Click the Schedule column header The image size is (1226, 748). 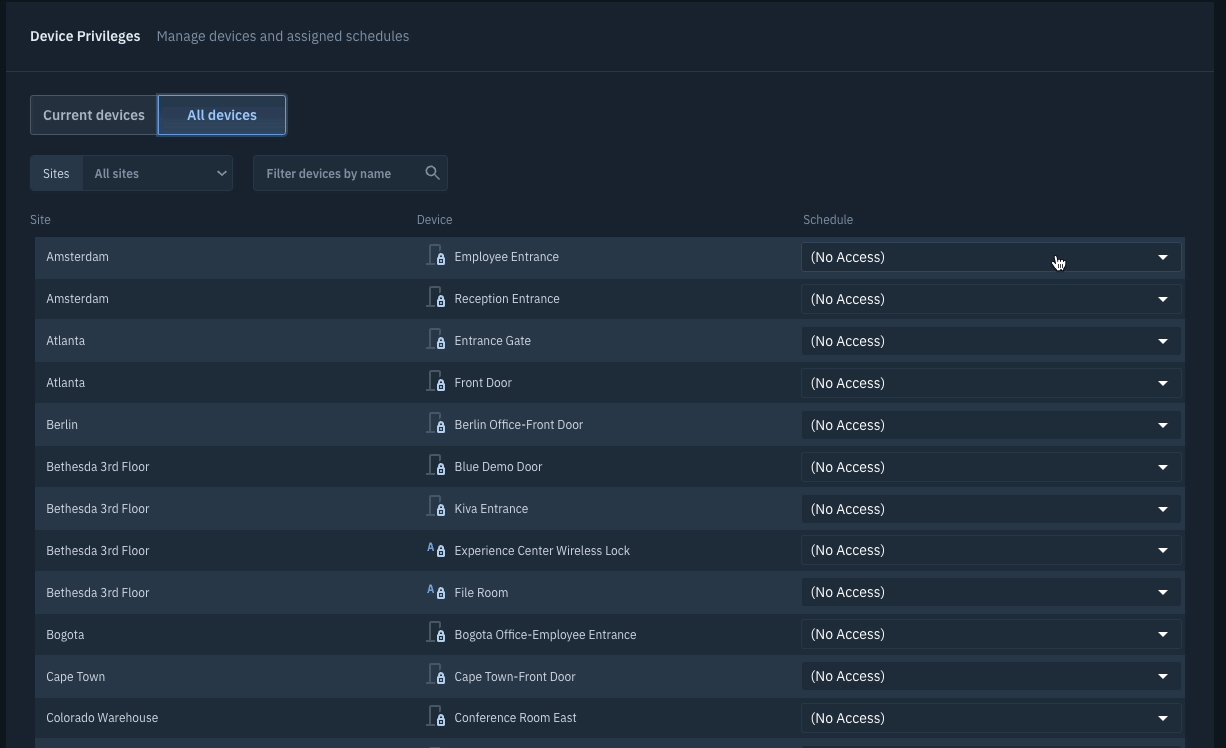point(828,219)
